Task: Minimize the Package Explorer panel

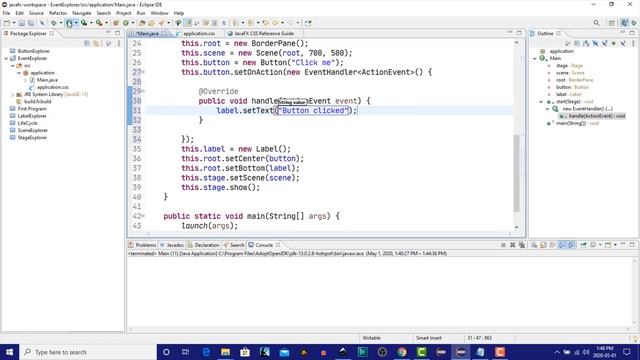Action: (x=108, y=33)
